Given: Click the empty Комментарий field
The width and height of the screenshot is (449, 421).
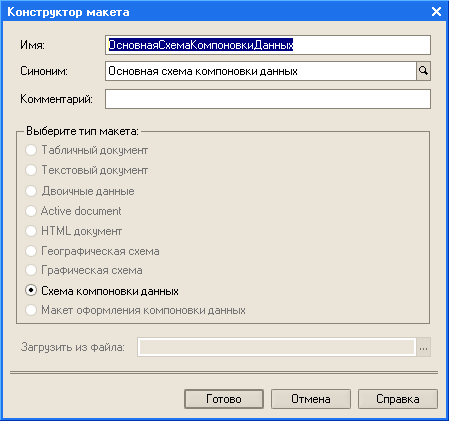Looking at the screenshot, I should (x=268, y=99).
